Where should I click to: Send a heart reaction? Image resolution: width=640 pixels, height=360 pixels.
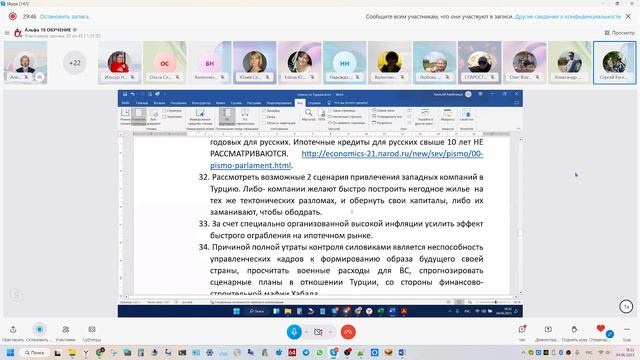(600, 328)
